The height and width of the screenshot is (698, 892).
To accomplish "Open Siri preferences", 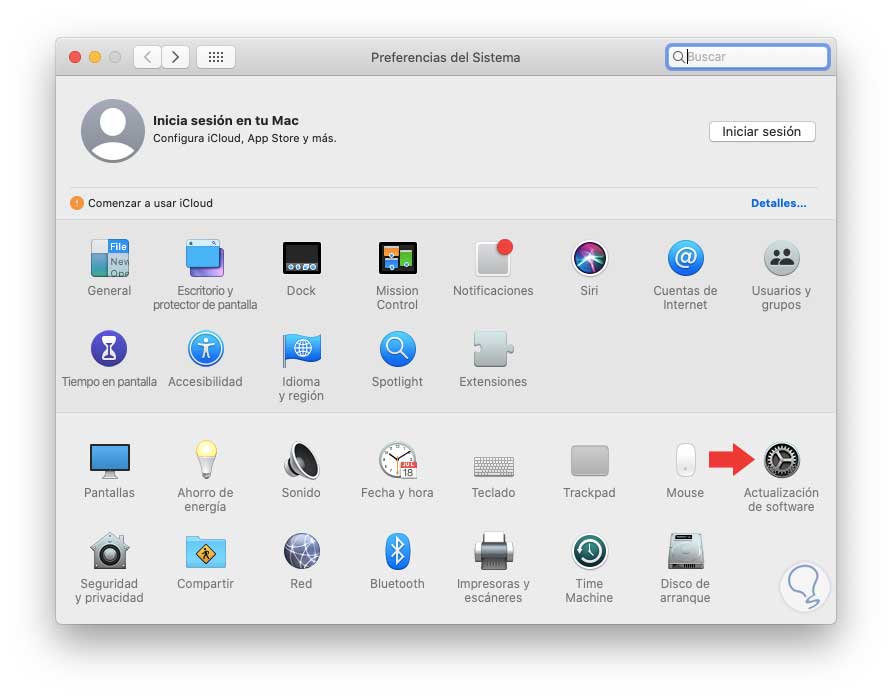I will pyautogui.click(x=589, y=258).
